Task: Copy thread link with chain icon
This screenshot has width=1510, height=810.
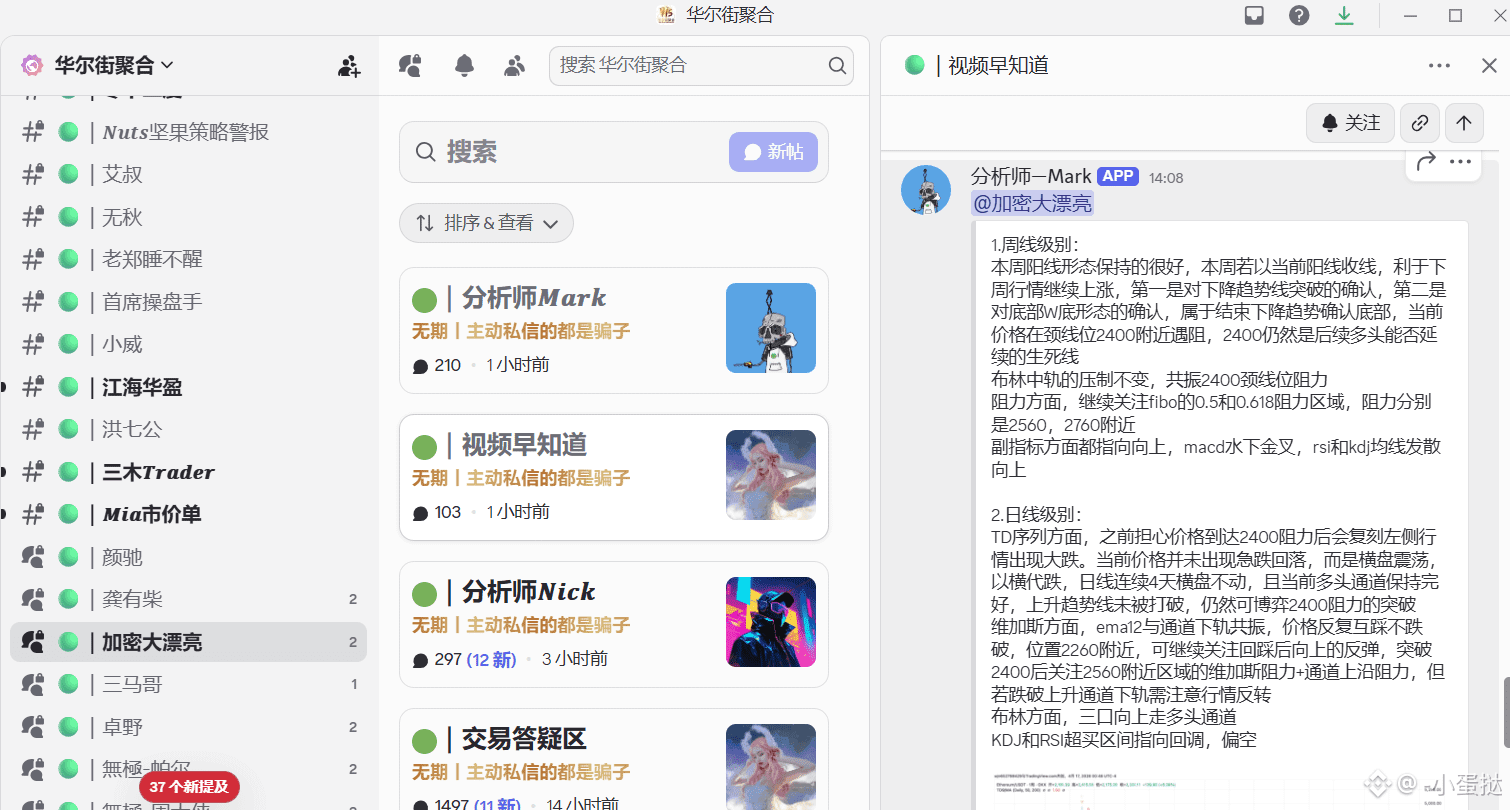Action: 1420,123
